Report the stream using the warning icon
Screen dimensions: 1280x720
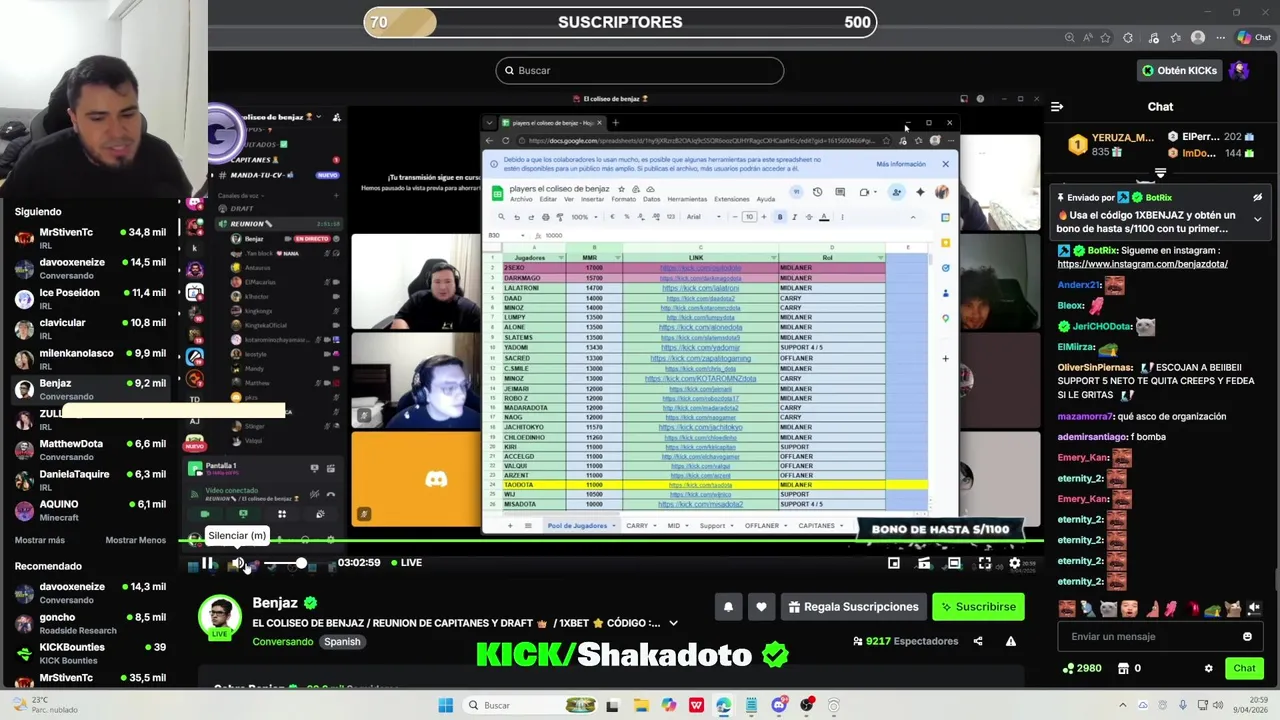point(1011,641)
